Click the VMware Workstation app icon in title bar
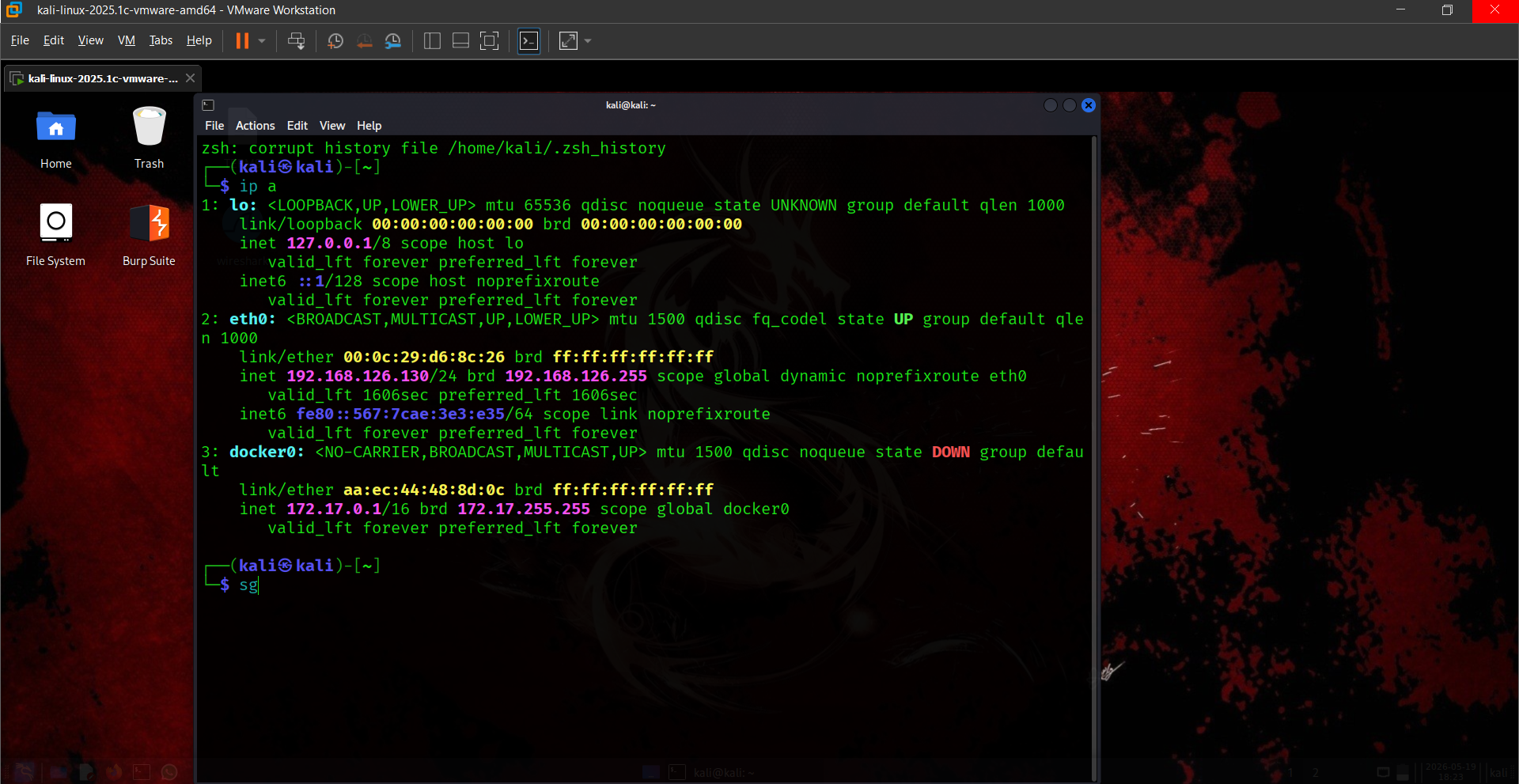Screen dimensions: 1519x784 coord(13,9)
